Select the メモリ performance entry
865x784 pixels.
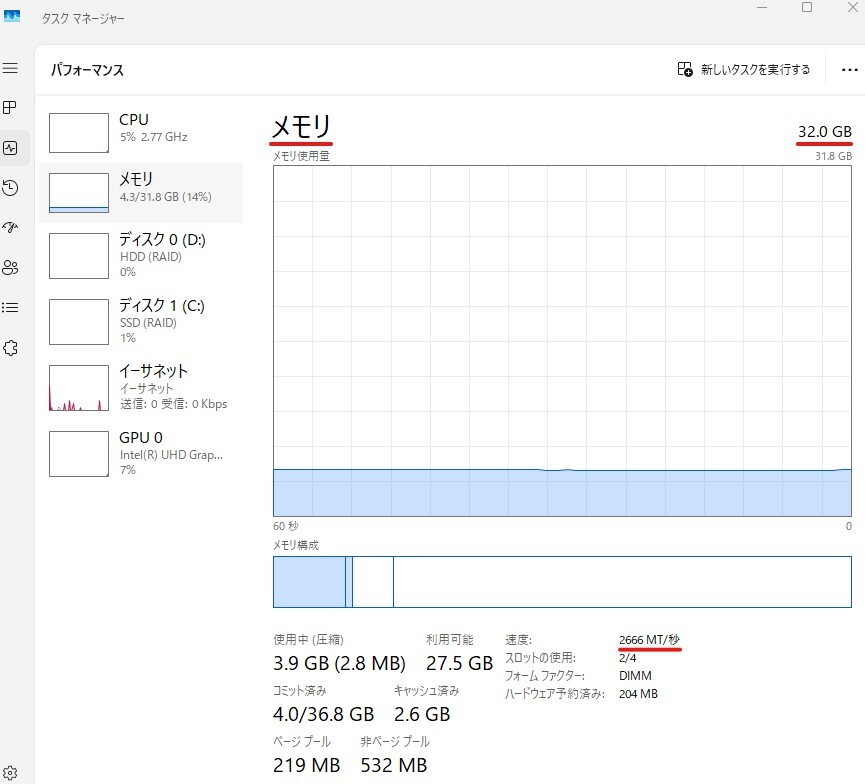[141, 193]
